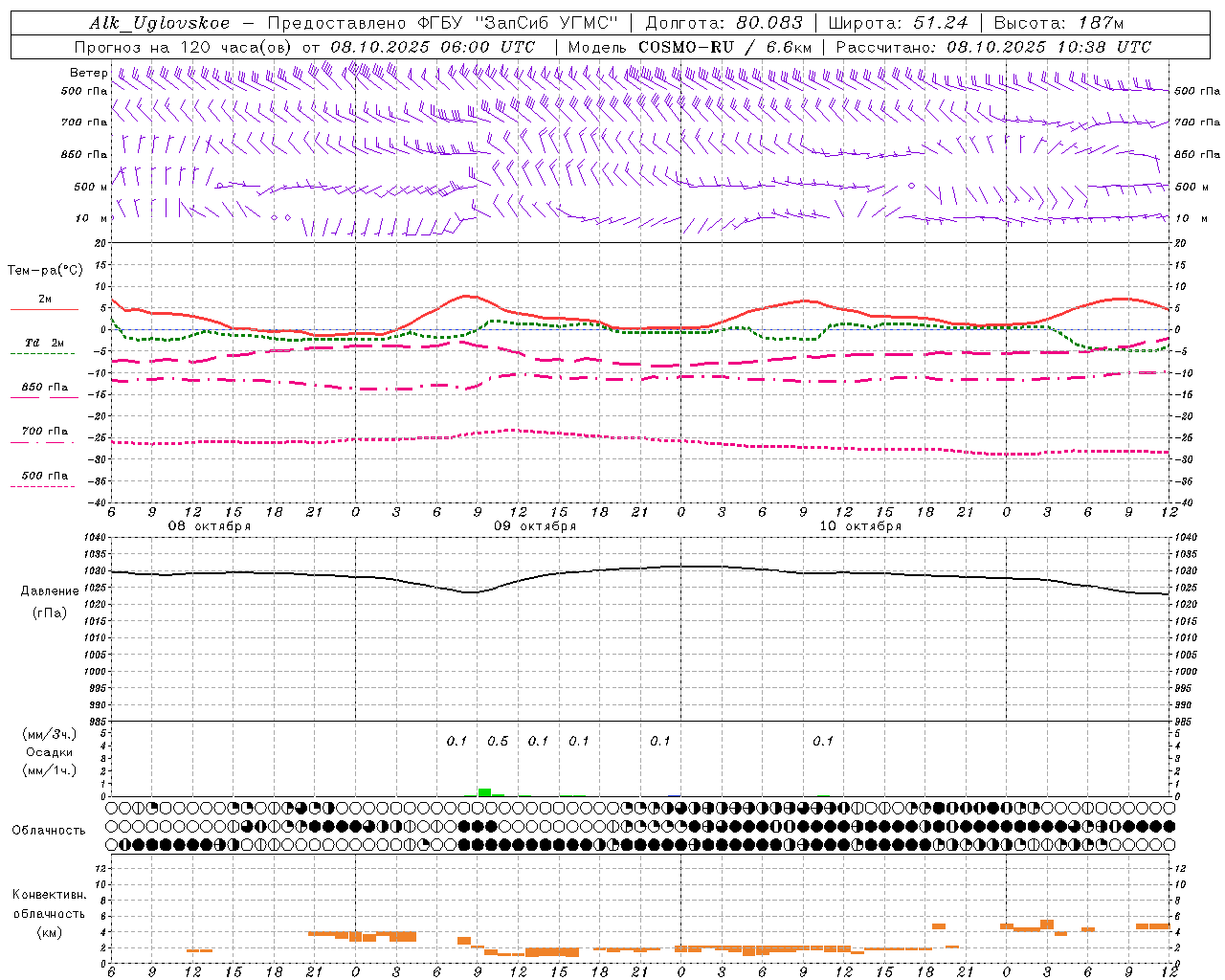Click the forecast start time 08.10.2025 06:00 UTC
This screenshot has width=1225, height=980.
click(432, 47)
